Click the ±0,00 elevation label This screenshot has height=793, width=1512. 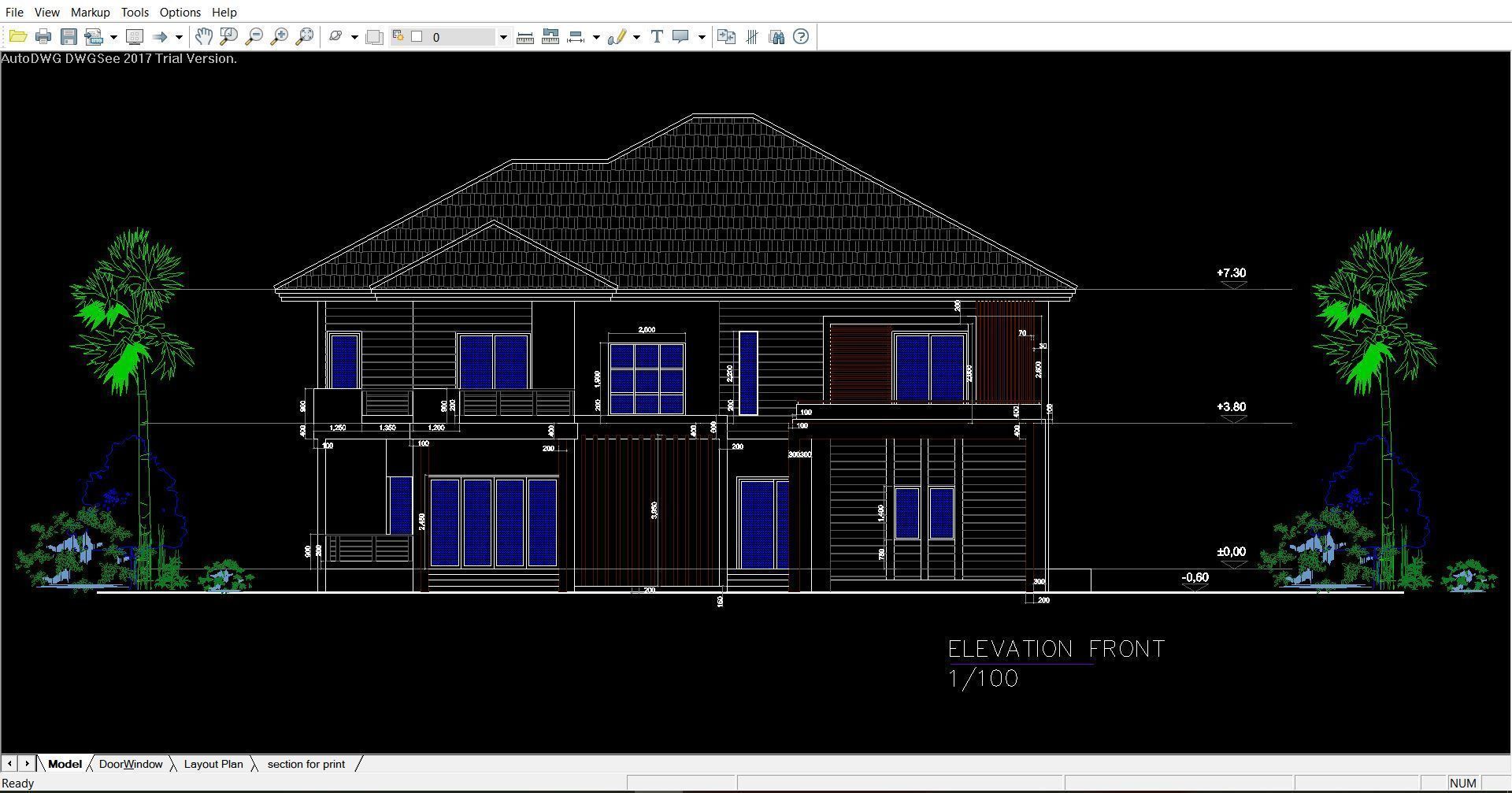pos(1232,551)
